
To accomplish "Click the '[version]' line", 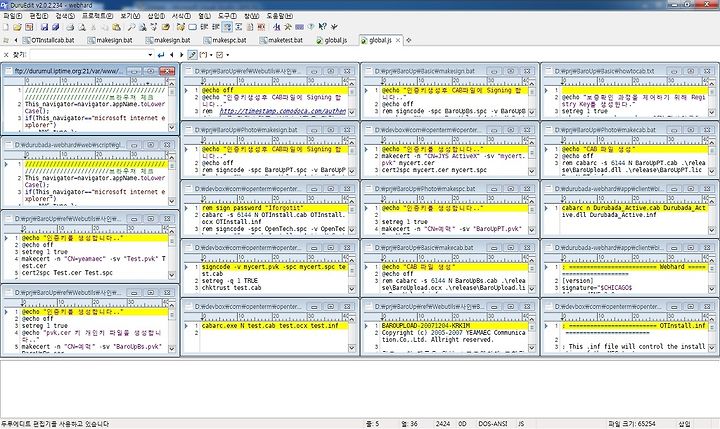I will point(578,281).
